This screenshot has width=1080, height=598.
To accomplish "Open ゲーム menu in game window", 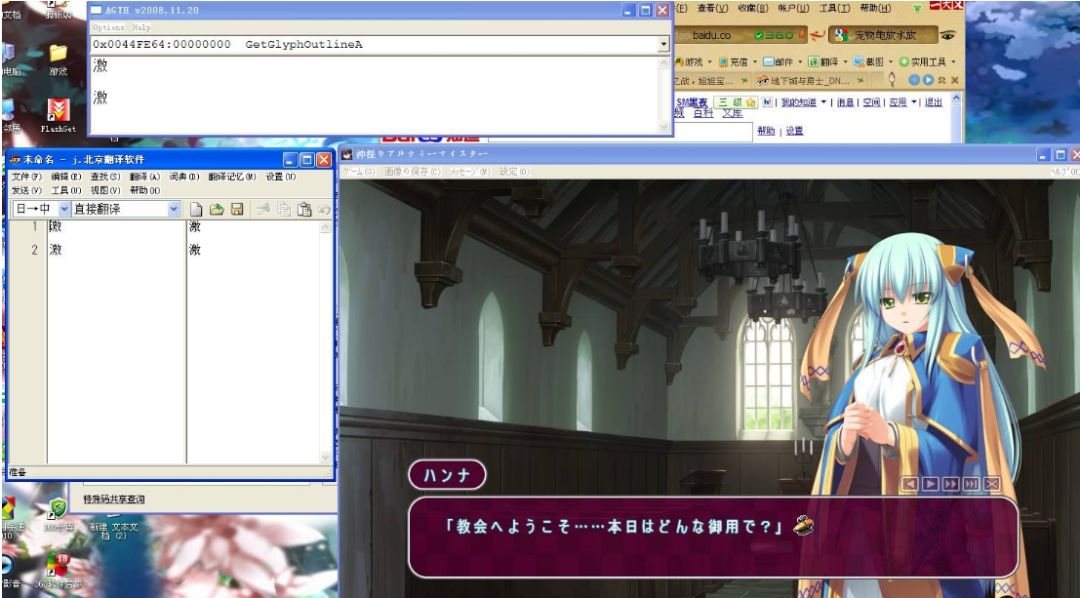I will [x=359, y=172].
